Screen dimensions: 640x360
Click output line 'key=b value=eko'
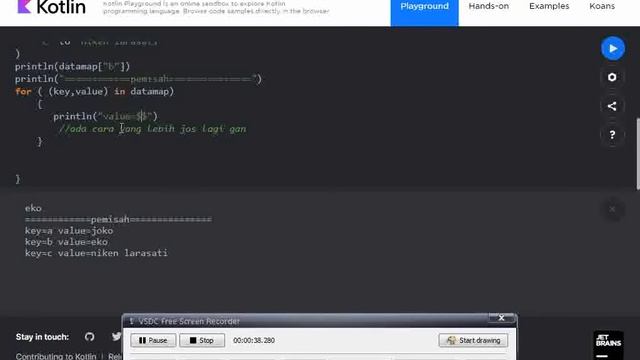[66, 242]
